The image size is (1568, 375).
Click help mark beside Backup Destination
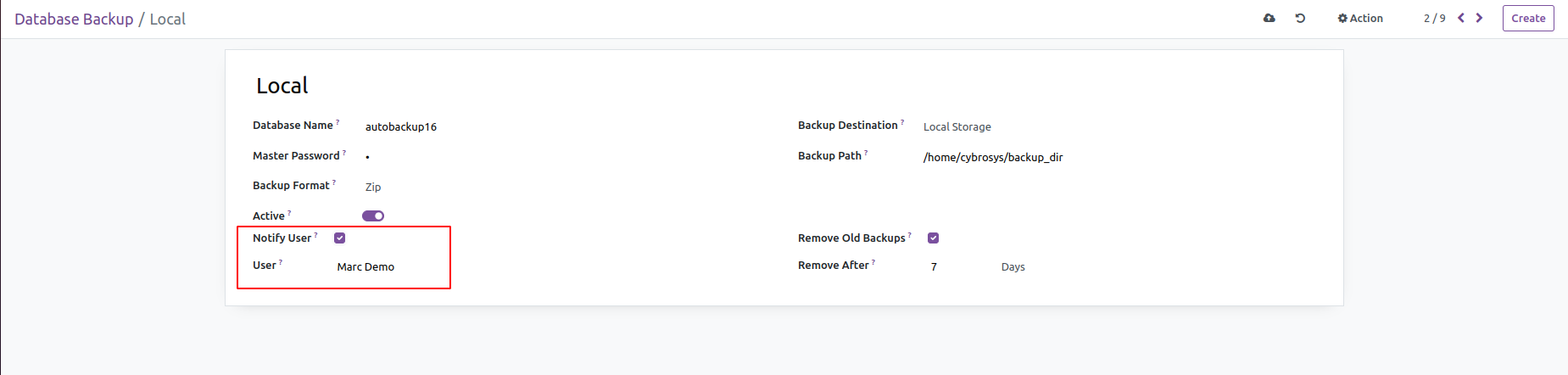click(x=902, y=122)
